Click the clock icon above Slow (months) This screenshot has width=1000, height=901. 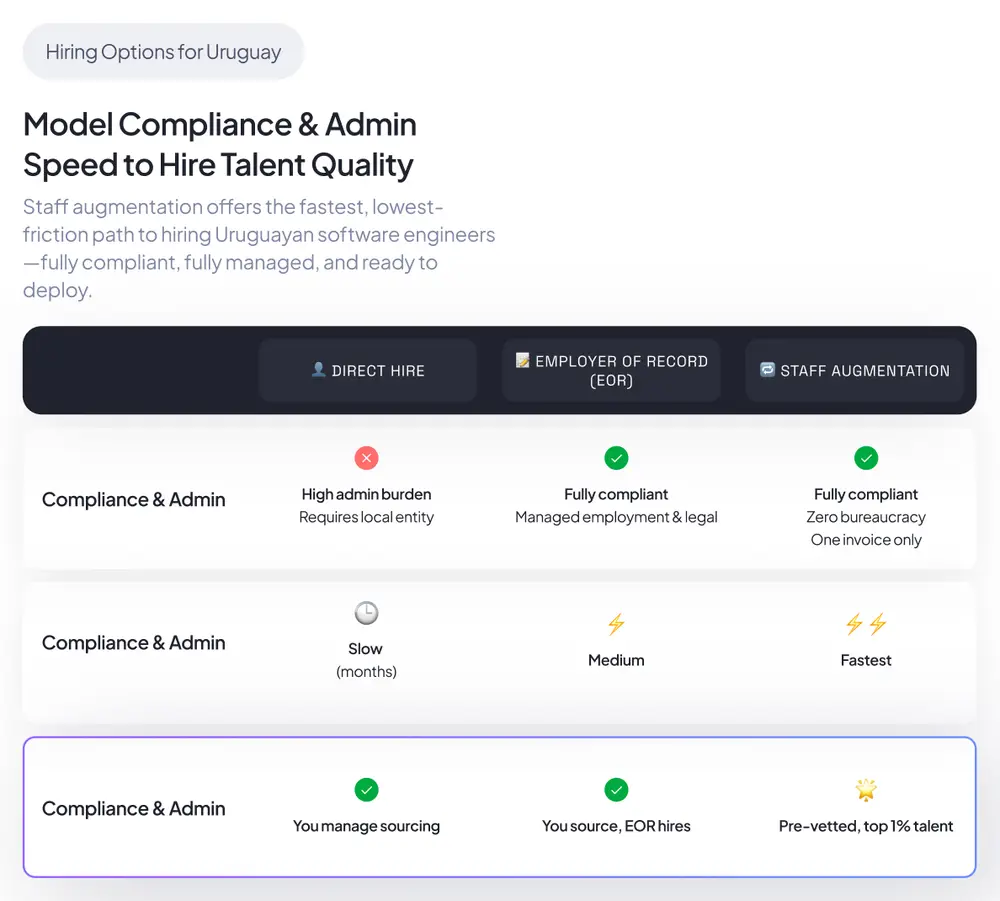point(366,613)
